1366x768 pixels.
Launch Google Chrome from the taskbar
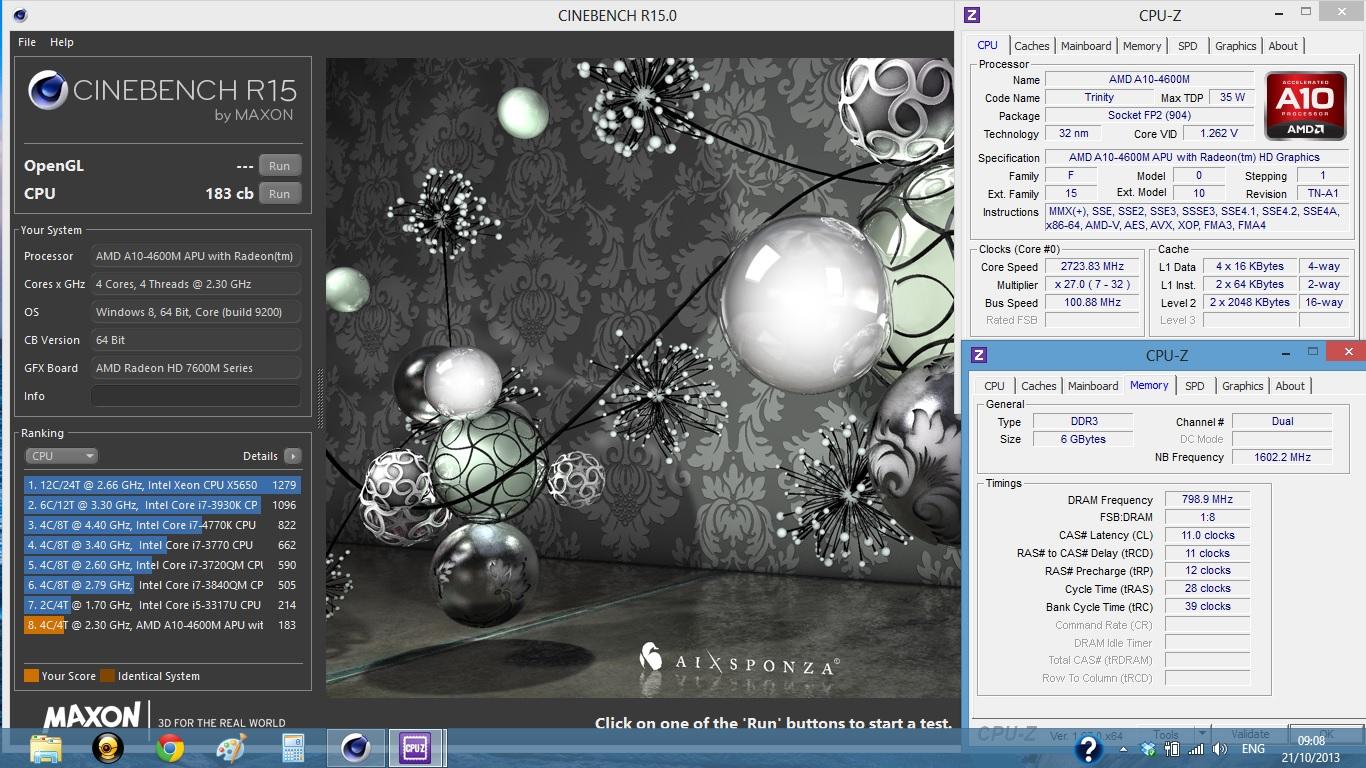click(x=170, y=748)
